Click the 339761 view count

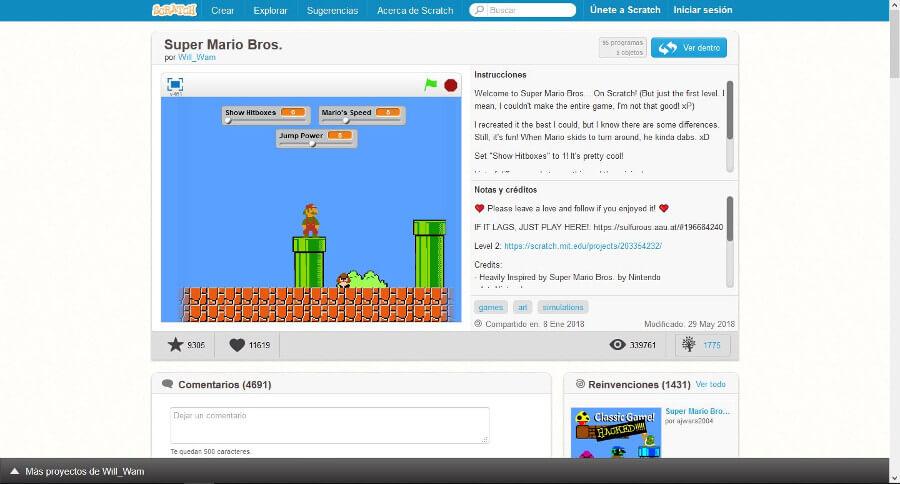pos(643,345)
